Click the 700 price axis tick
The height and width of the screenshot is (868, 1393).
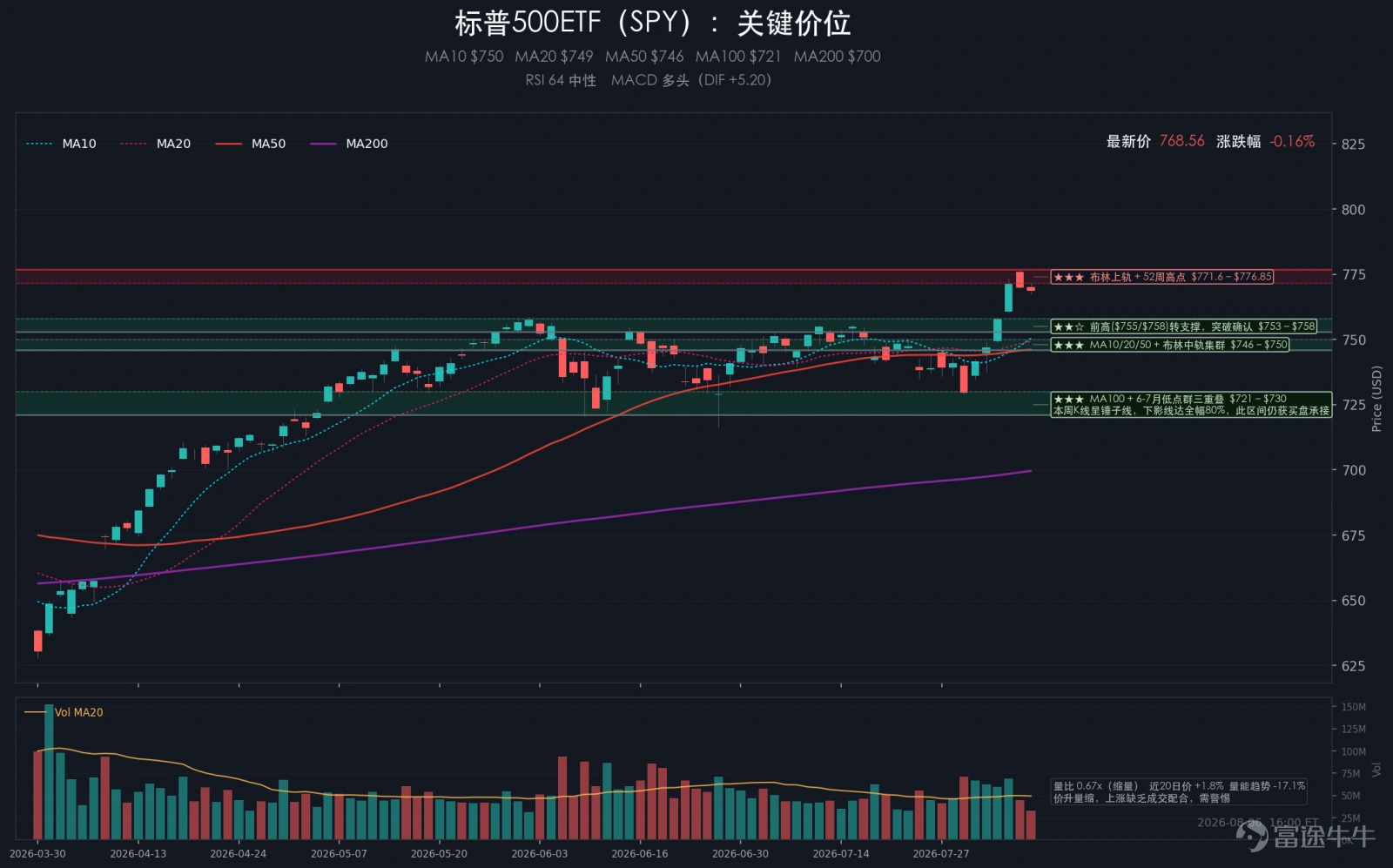coord(1353,470)
